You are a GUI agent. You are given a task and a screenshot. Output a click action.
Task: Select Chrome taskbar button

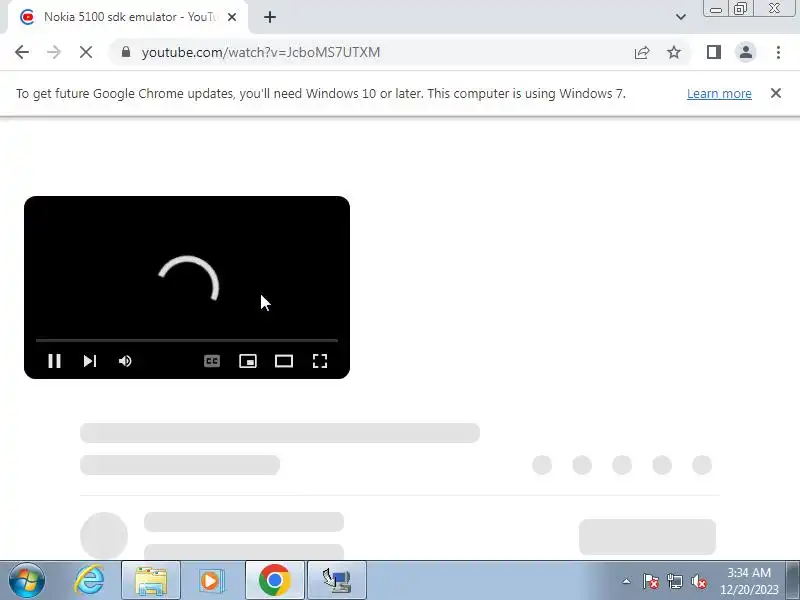[x=274, y=580]
